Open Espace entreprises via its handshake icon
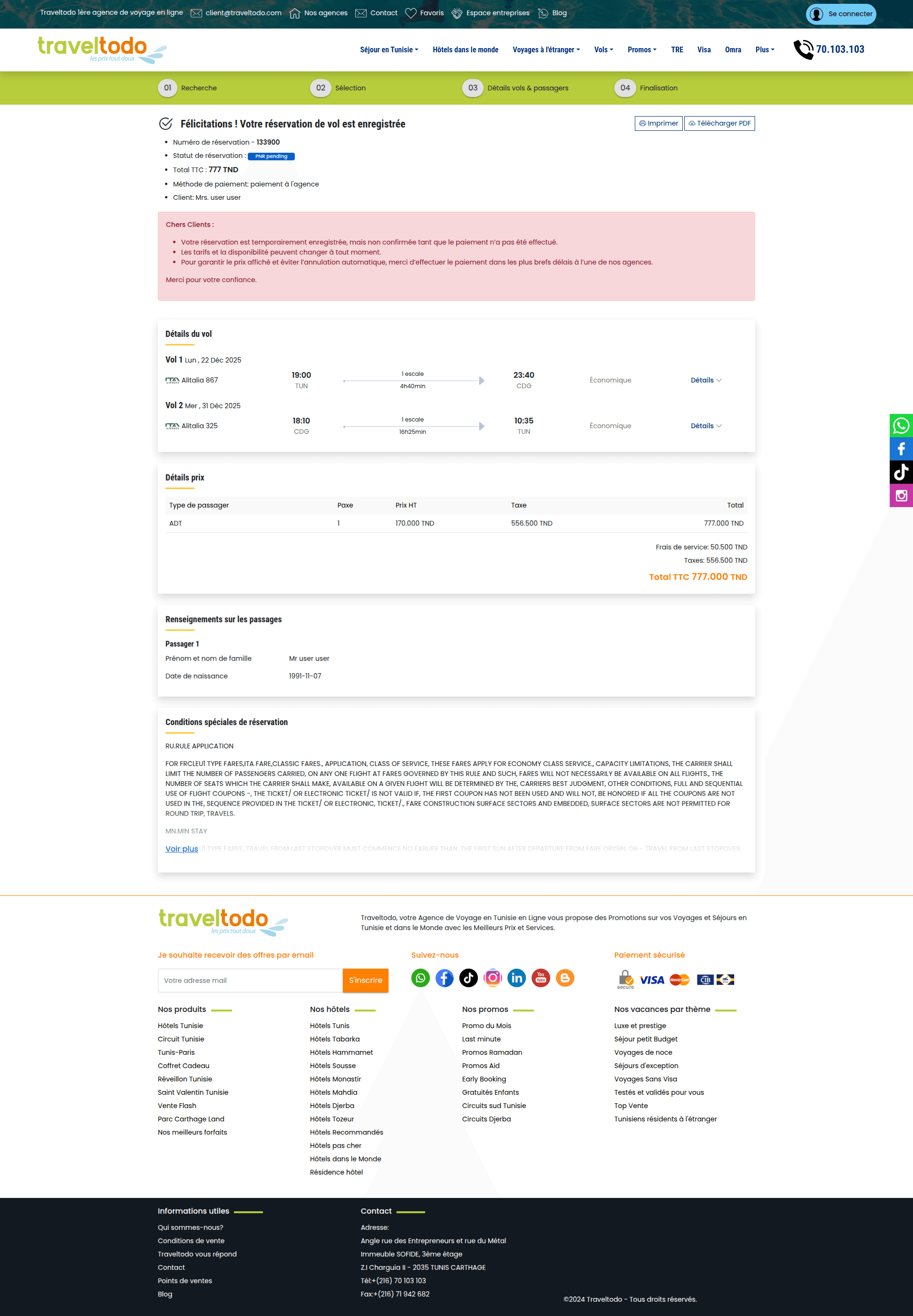 pos(456,12)
